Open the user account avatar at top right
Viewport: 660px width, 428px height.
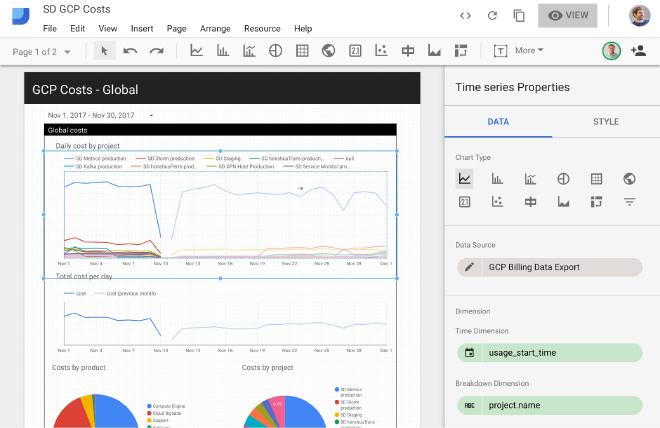[x=639, y=16]
